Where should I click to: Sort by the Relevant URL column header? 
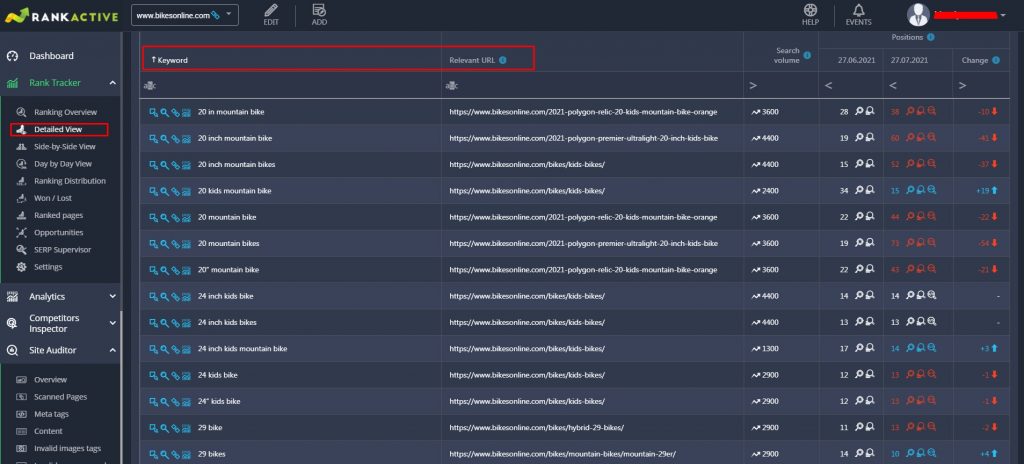pyautogui.click(x=472, y=60)
